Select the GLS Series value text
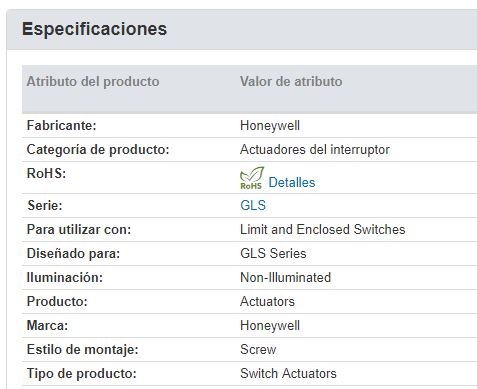The height and width of the screenshot is (389, 477). 273,253
